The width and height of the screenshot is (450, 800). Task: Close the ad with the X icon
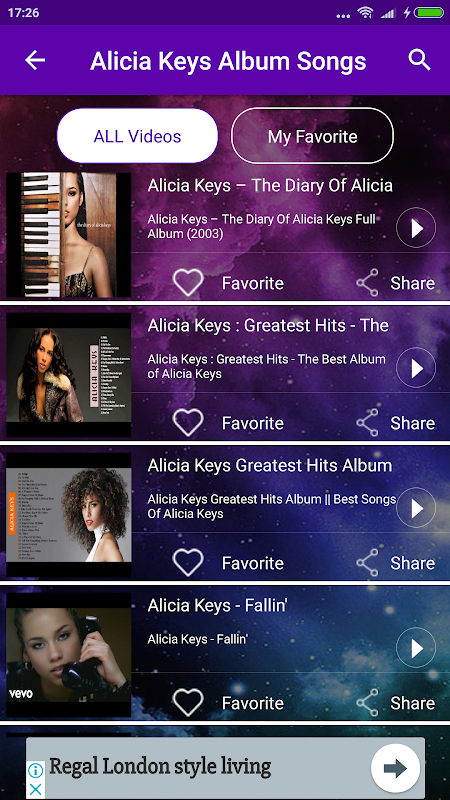click(35, 789)
